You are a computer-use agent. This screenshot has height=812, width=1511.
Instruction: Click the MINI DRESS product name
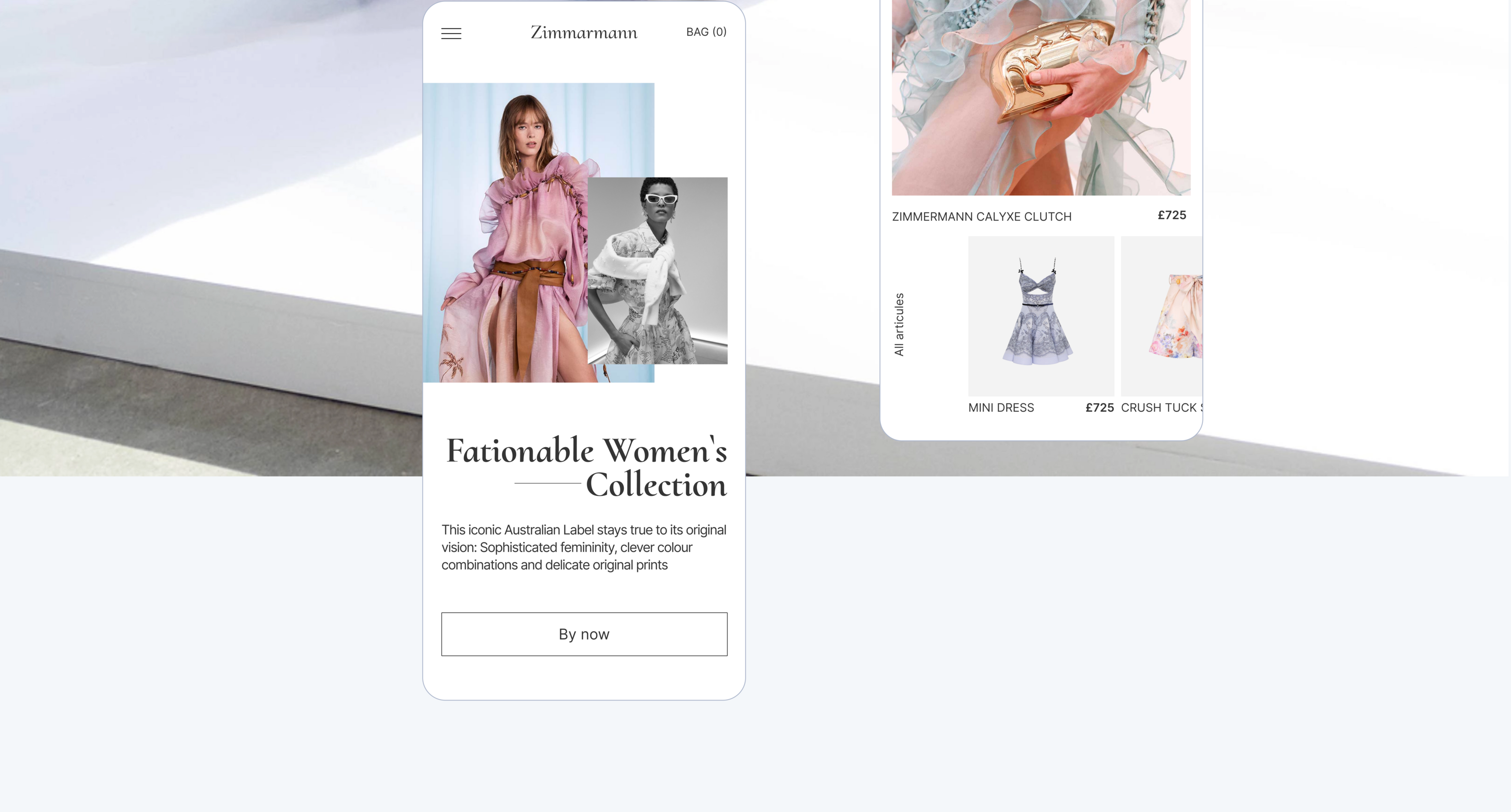[x=1001, y=407]
